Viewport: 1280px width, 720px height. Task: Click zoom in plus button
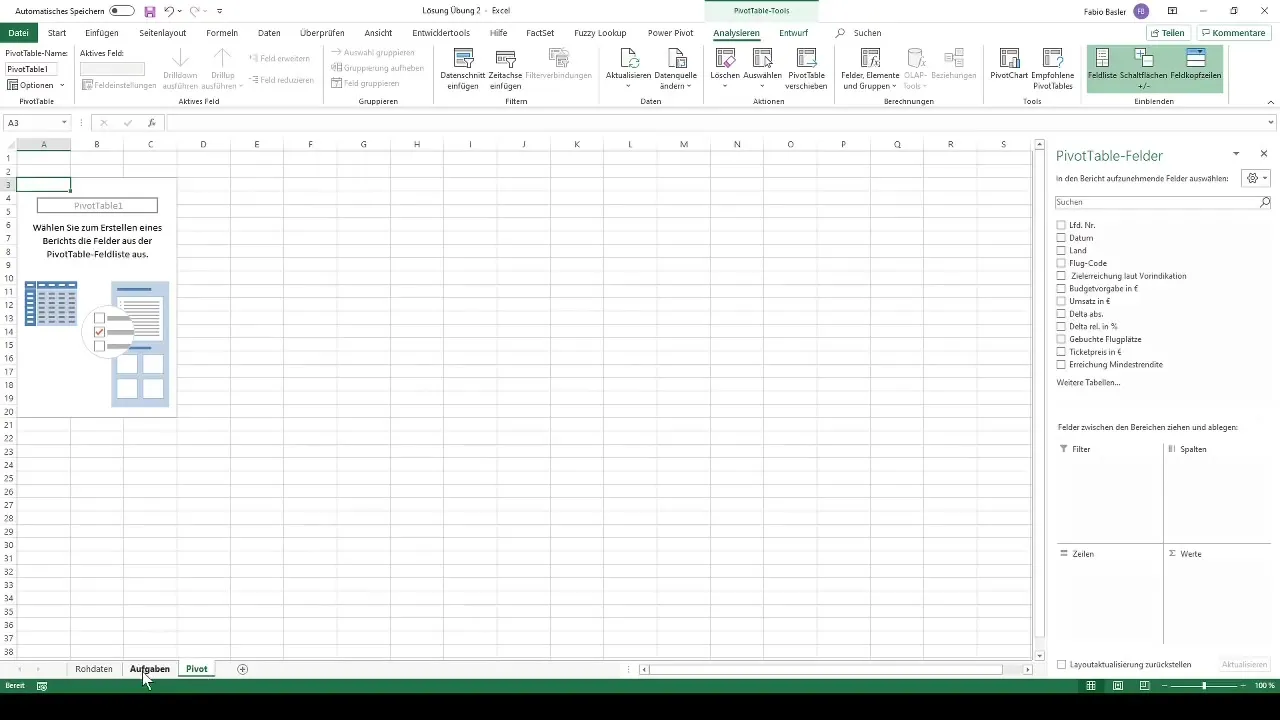click(1245, 686)
